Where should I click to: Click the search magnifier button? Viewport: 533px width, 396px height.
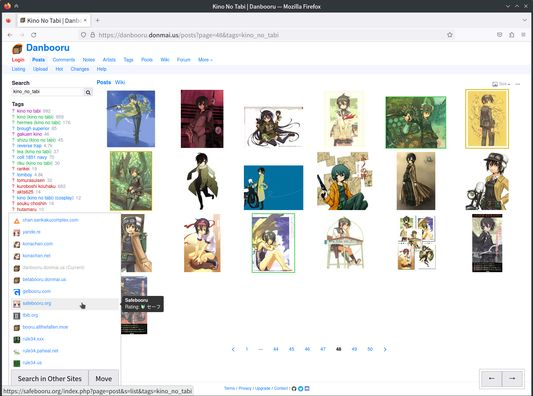point(88,92)
